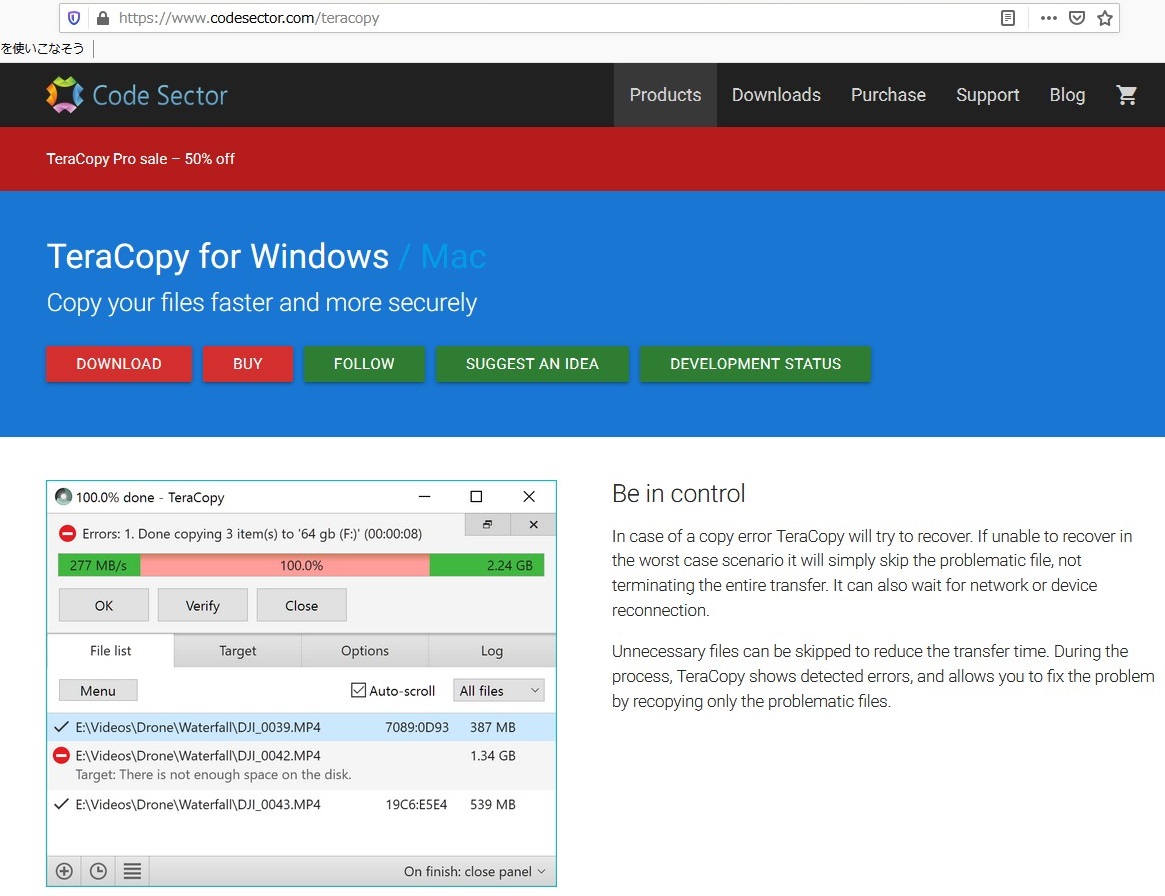Viewport: 1165px width, 896px height.
Task: Close the TeraCopy transfer panel with small X
Action: tap(533, 524)
